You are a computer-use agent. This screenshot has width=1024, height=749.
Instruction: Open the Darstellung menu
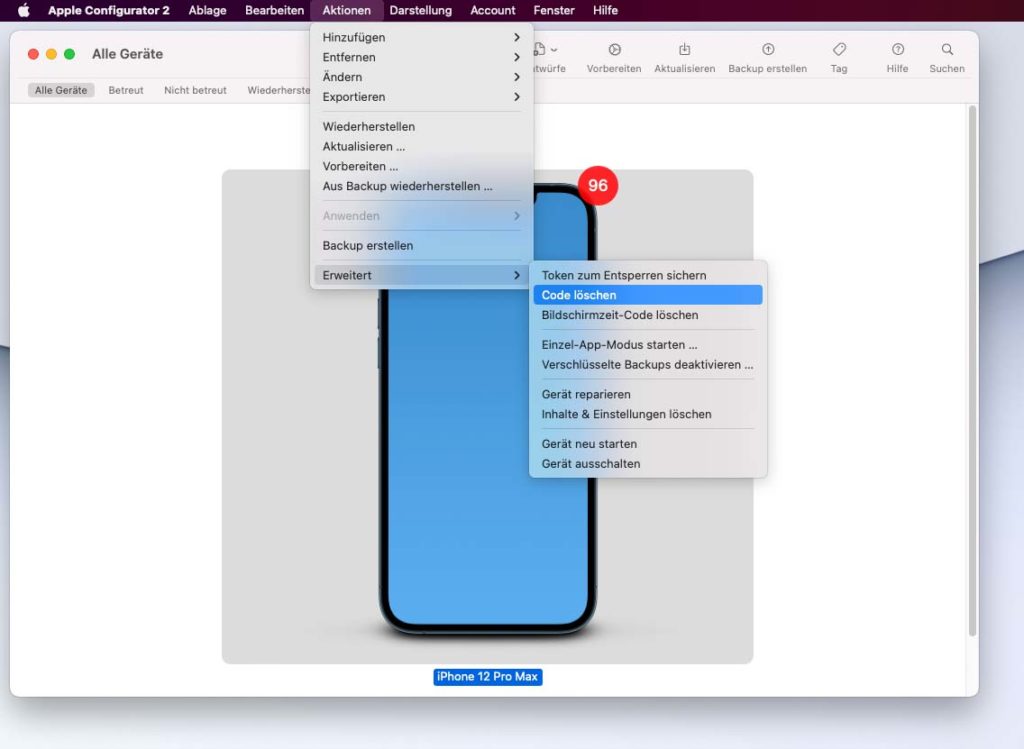(x=421, y=10)
